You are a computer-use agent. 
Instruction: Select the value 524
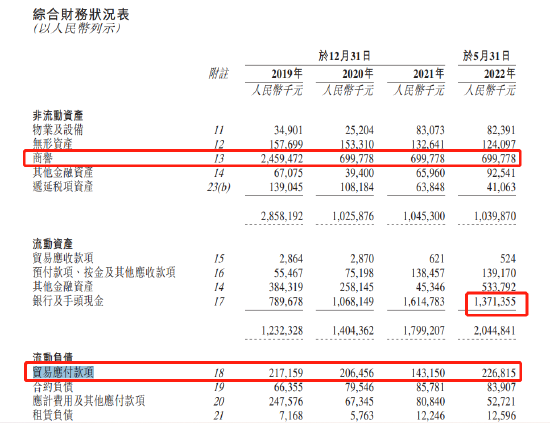(508, 259)
